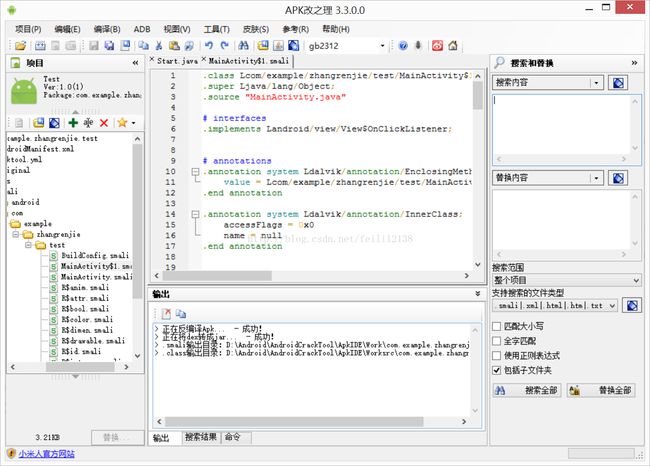Open the 编译(B) menu
The width and height of the screenshot is (650, 466).
(107, 29)
